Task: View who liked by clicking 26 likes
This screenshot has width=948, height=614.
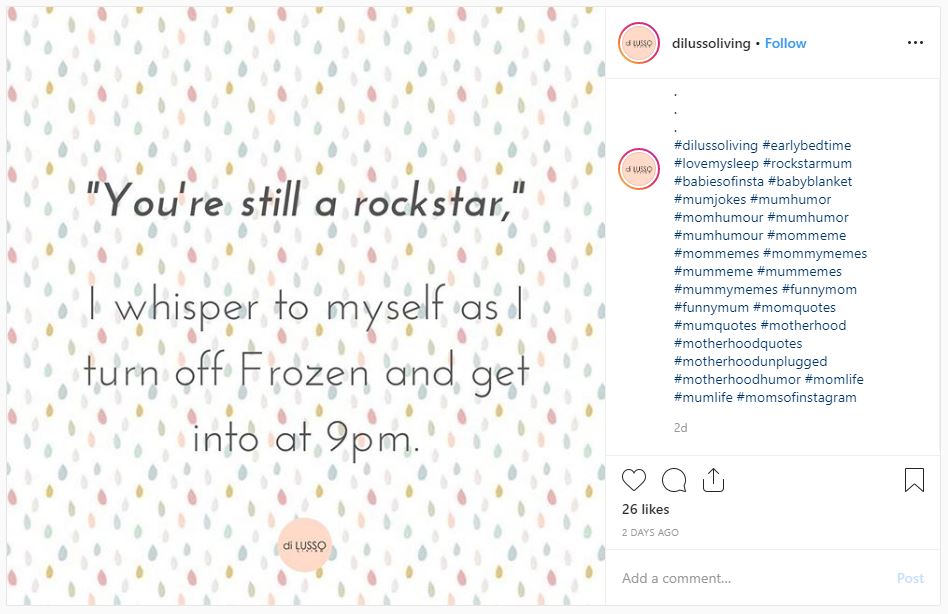Action: (x=648, y=509)
